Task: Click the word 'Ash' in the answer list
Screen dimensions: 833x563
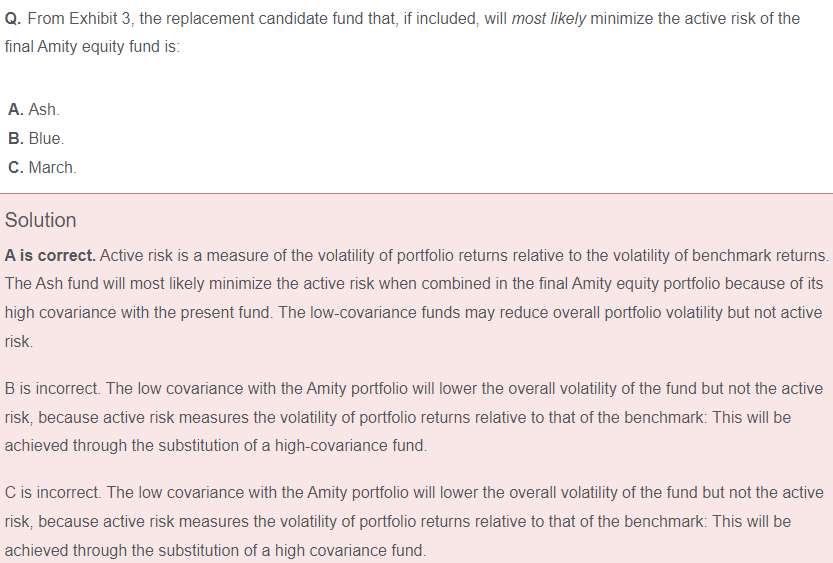Action: click(44, 109)
